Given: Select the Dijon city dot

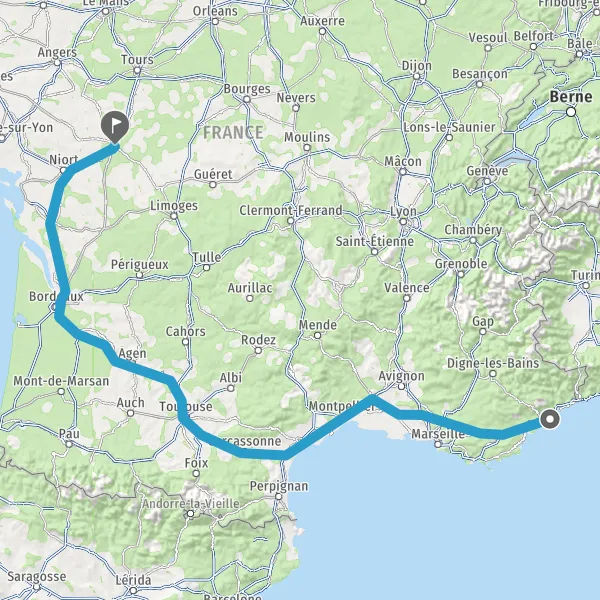Looking at the screenshot, I should click(416, 77).
